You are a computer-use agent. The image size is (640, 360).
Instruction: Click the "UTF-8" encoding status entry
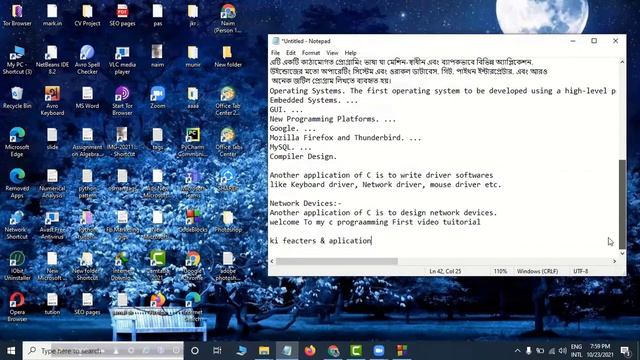tap(580, 271)
